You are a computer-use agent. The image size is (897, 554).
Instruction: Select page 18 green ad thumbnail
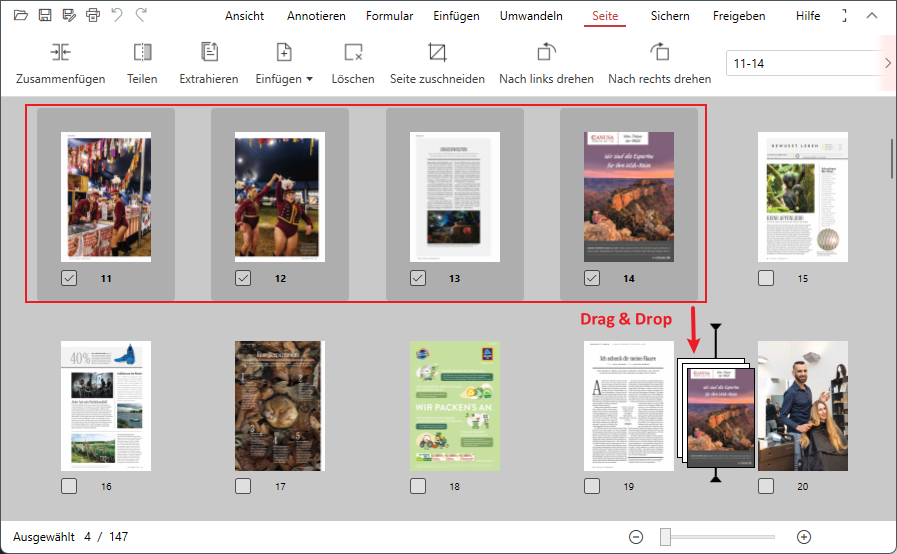(455, 406)
